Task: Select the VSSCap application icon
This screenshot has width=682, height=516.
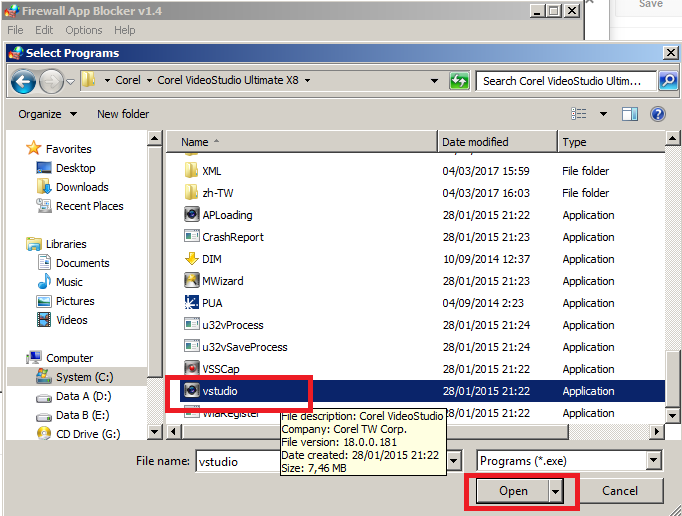Action: (191, 369)
